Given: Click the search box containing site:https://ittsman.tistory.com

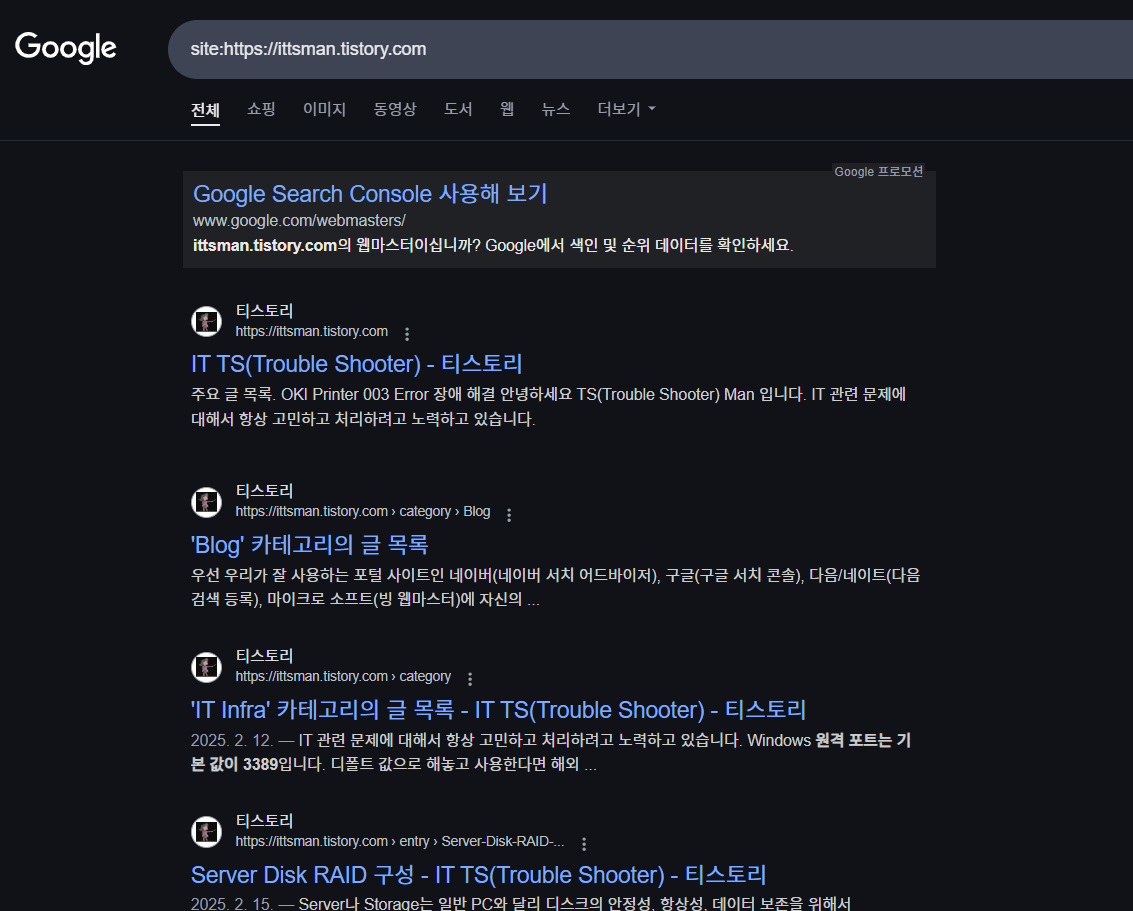Looking at the screenshot, I should (650, 49).
